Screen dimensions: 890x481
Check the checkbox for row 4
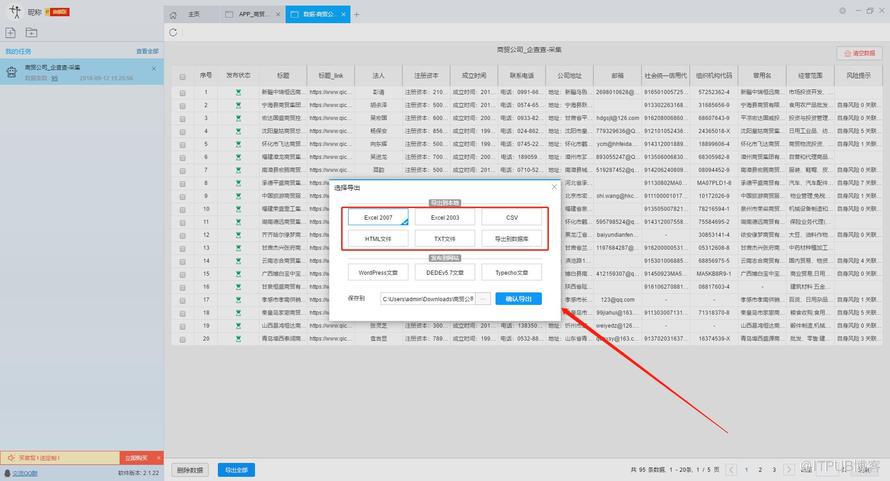[182, 132]
